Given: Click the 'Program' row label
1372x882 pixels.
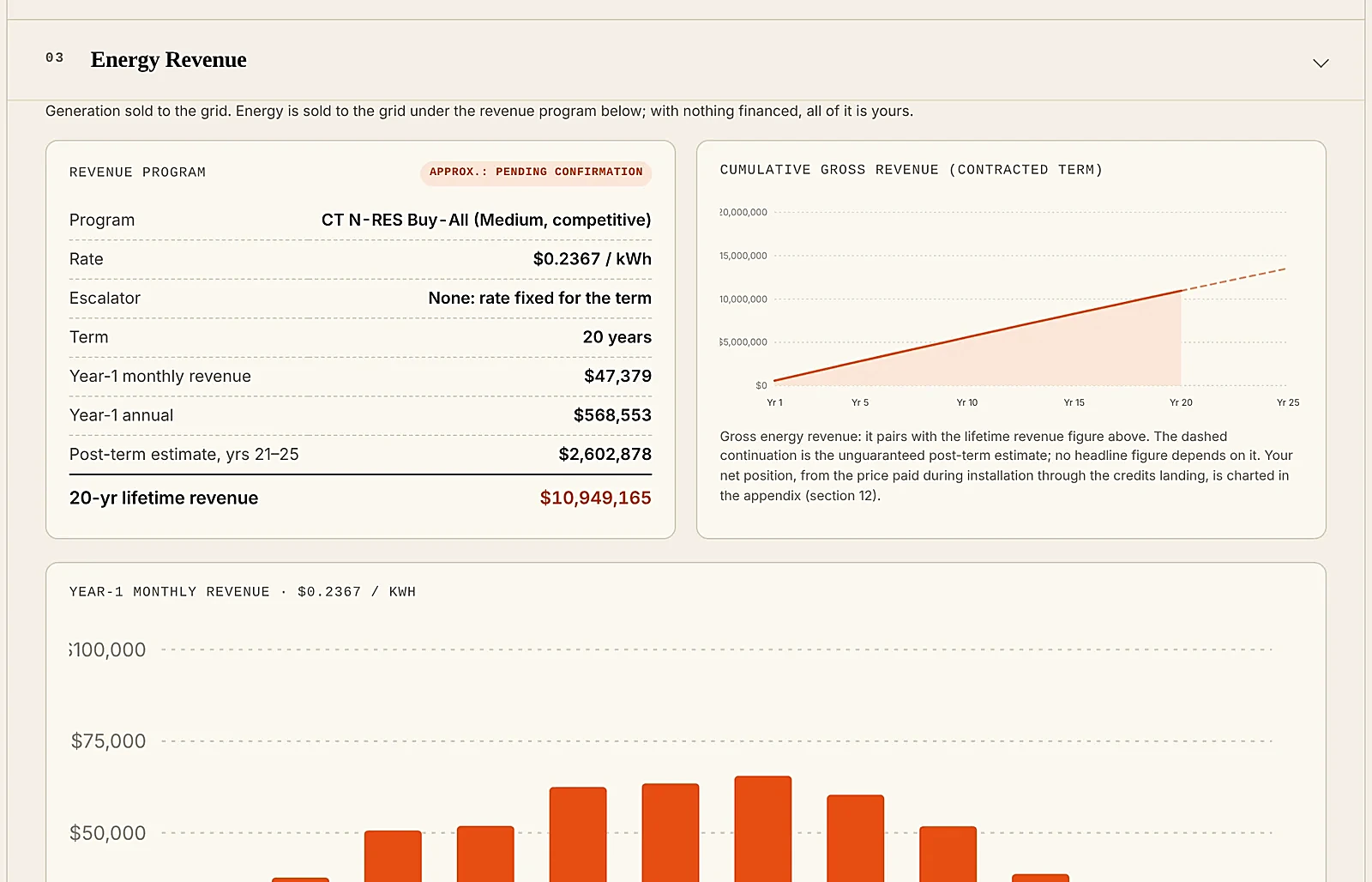Looking at the screenshot, I should point(102,220).
